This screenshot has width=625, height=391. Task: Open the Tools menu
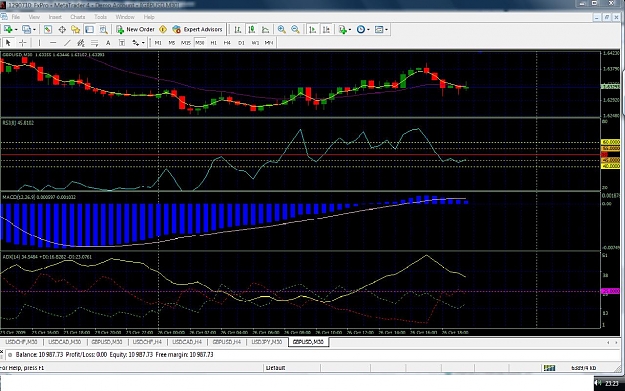pyautogui.click(x=100, y=17)
